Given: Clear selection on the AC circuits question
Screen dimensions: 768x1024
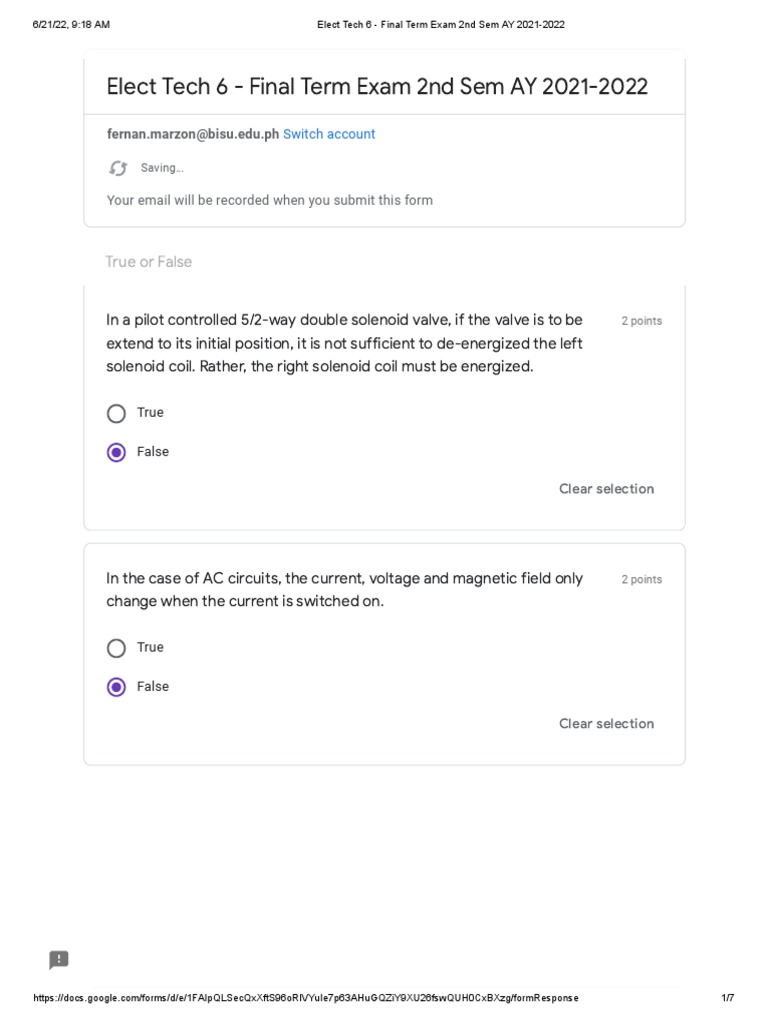Looking at the screenshot, I should pyautogui.click(x=606, y=724).
